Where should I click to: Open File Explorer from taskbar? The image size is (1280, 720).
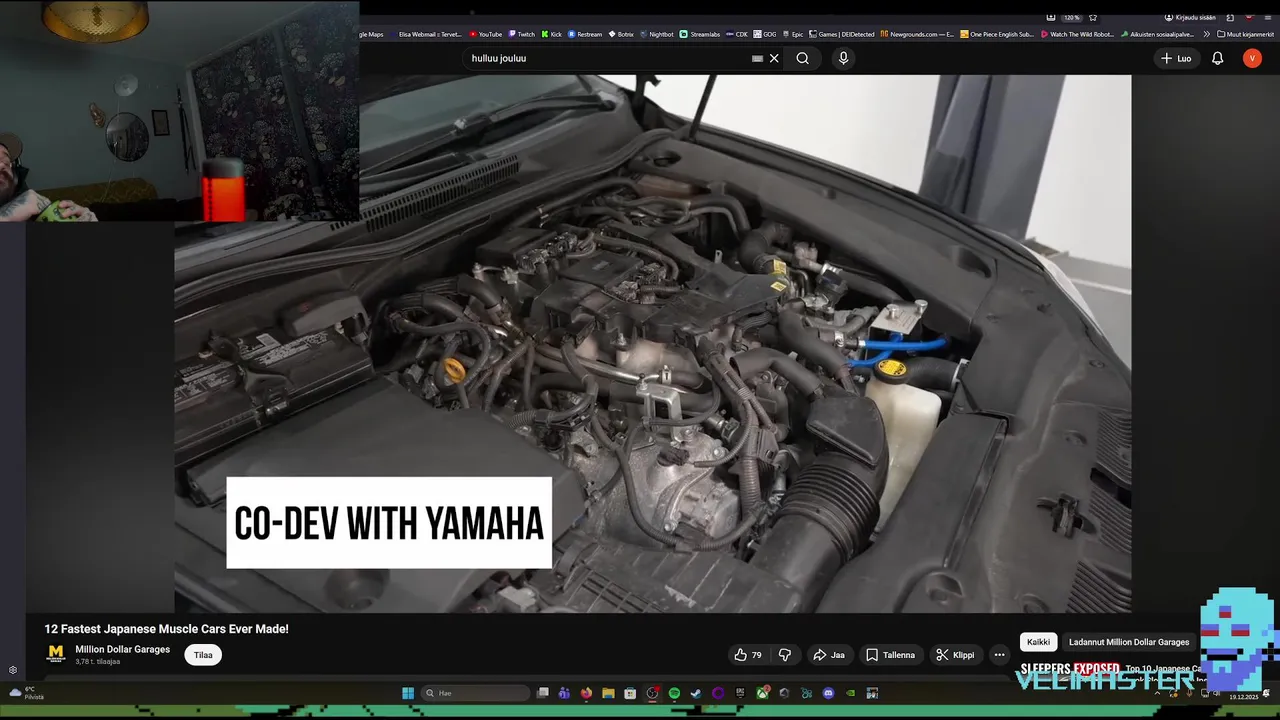click(608, 693)
